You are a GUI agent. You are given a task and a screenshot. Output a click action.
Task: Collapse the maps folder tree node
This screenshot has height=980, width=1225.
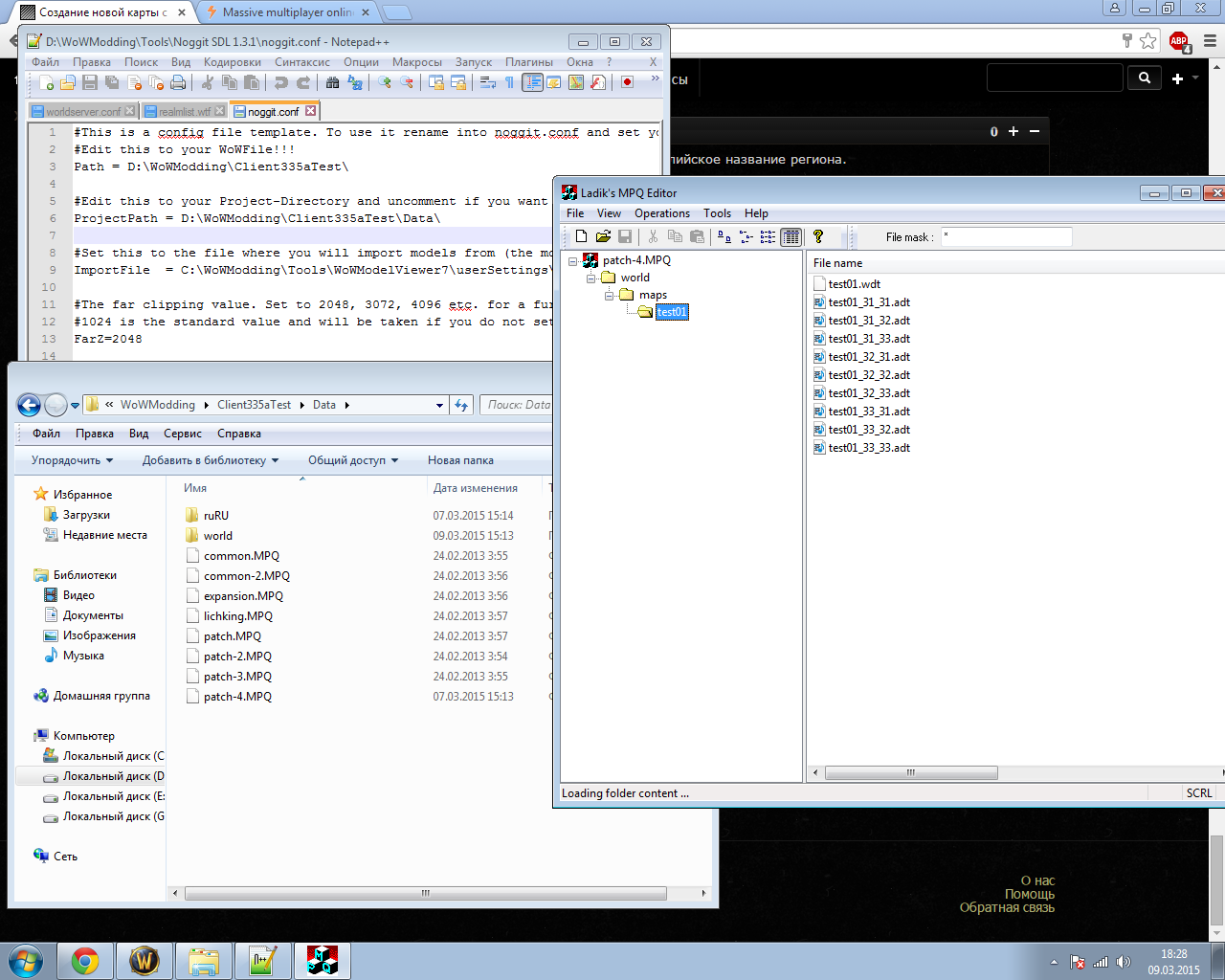pos(609,295)
